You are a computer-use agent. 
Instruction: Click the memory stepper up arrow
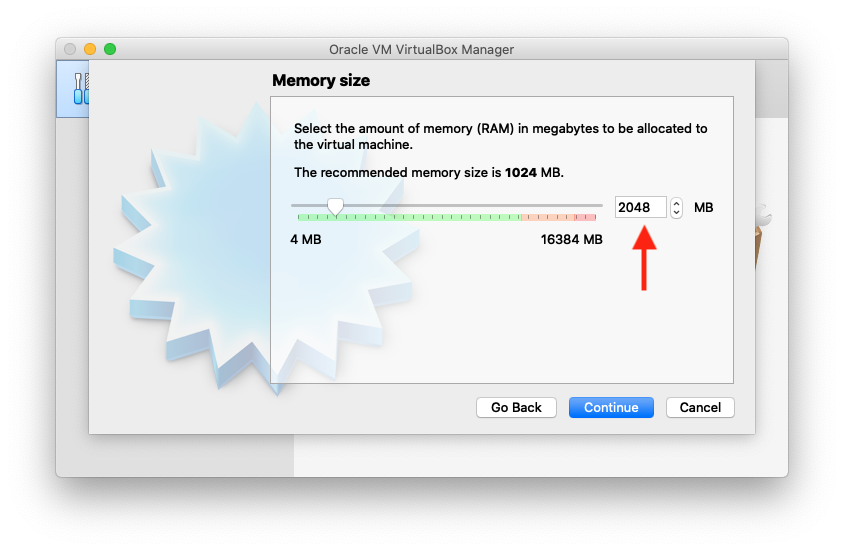point(676,203)
